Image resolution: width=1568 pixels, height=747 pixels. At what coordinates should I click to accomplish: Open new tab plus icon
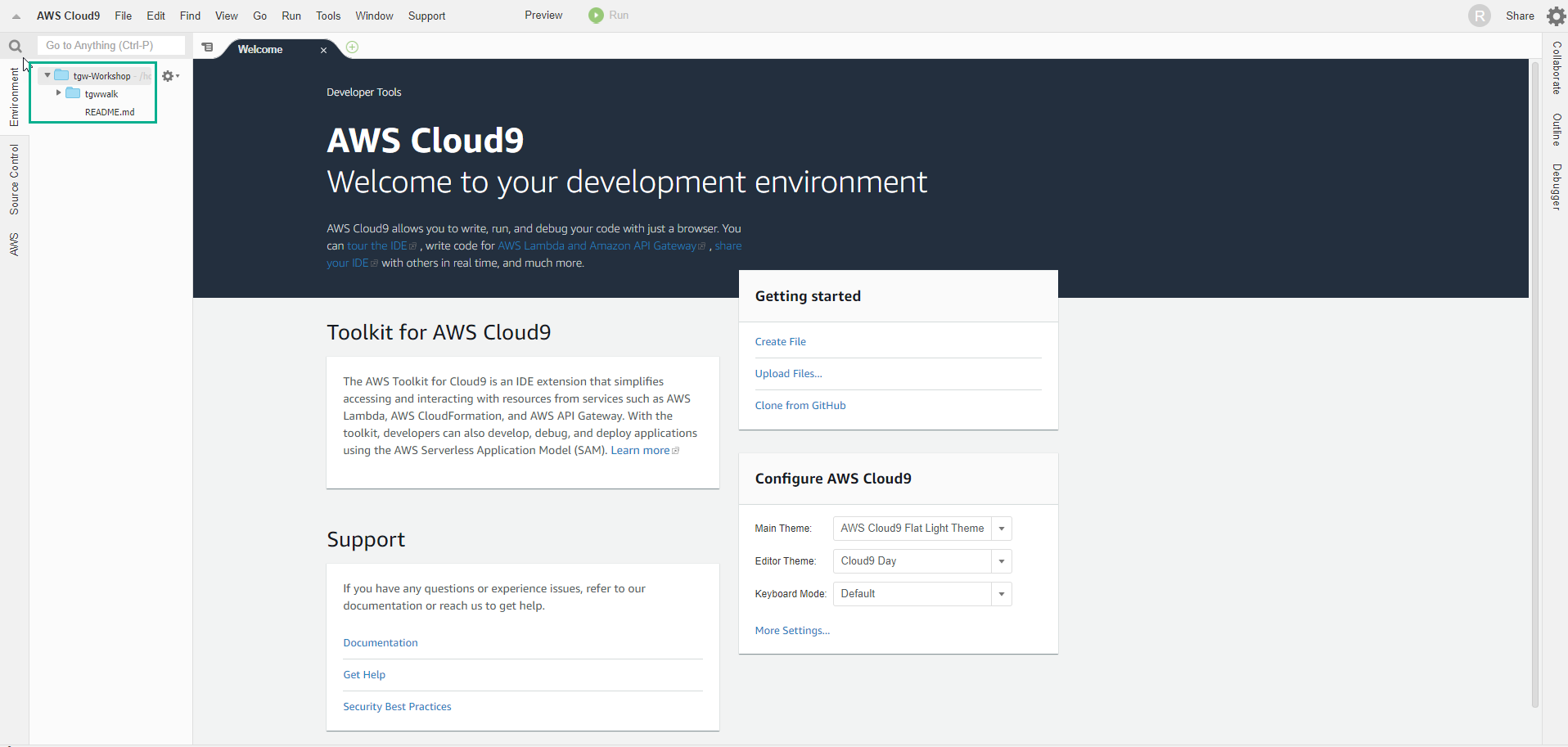352,47
